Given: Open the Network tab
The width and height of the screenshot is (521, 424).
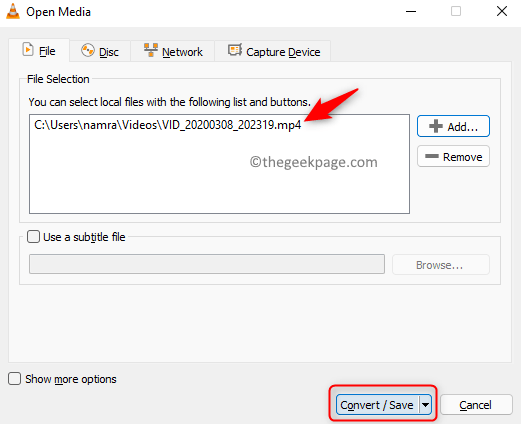Looking at the screenshot, I should tap(173, 51).
